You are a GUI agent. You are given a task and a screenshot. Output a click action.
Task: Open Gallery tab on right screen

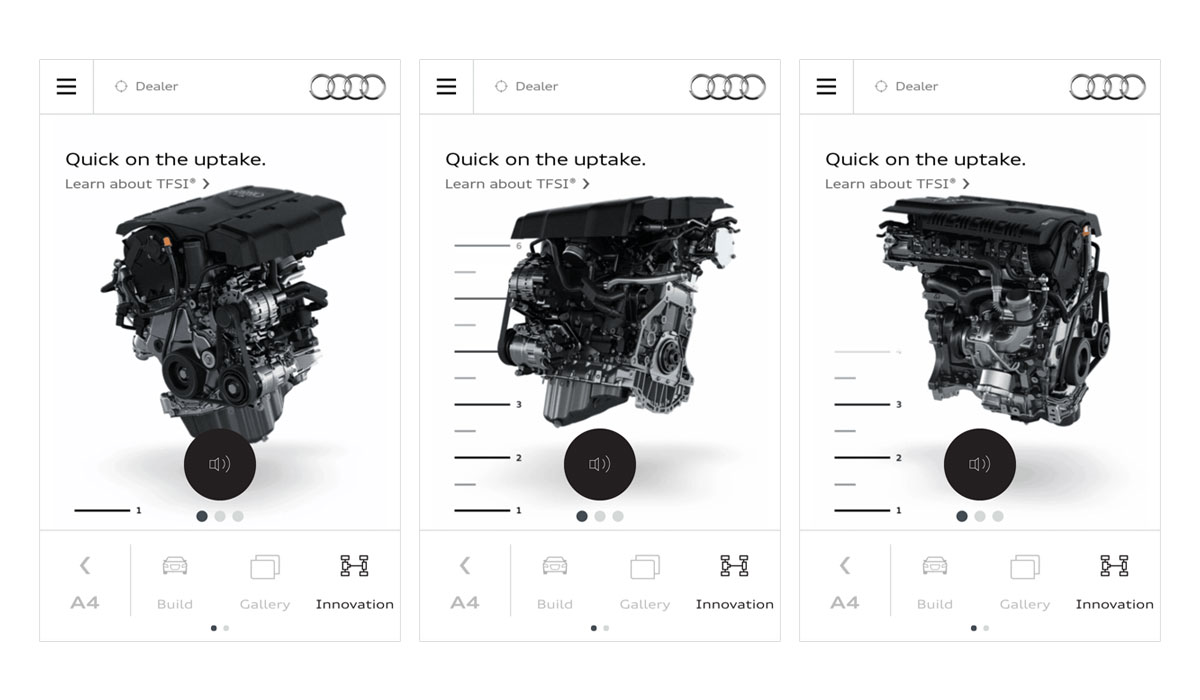point(1025,582)
